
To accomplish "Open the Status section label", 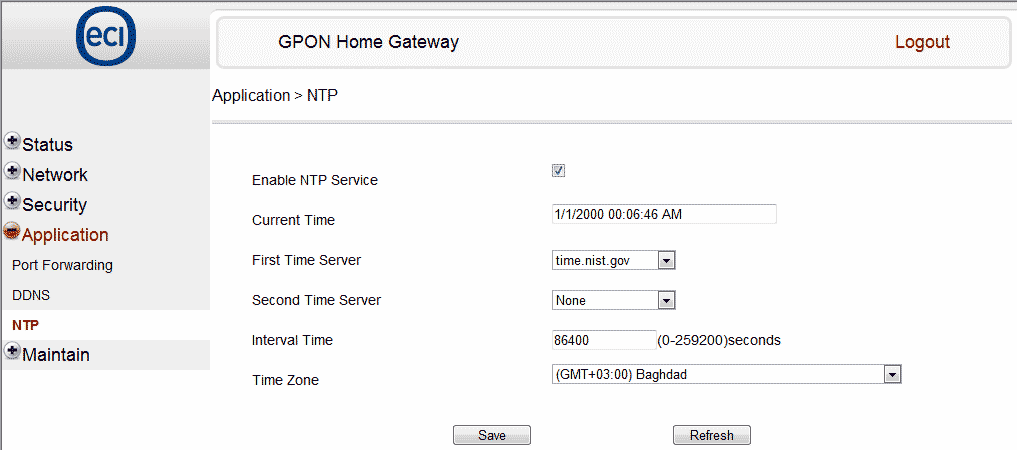I will tap(47, 145).
